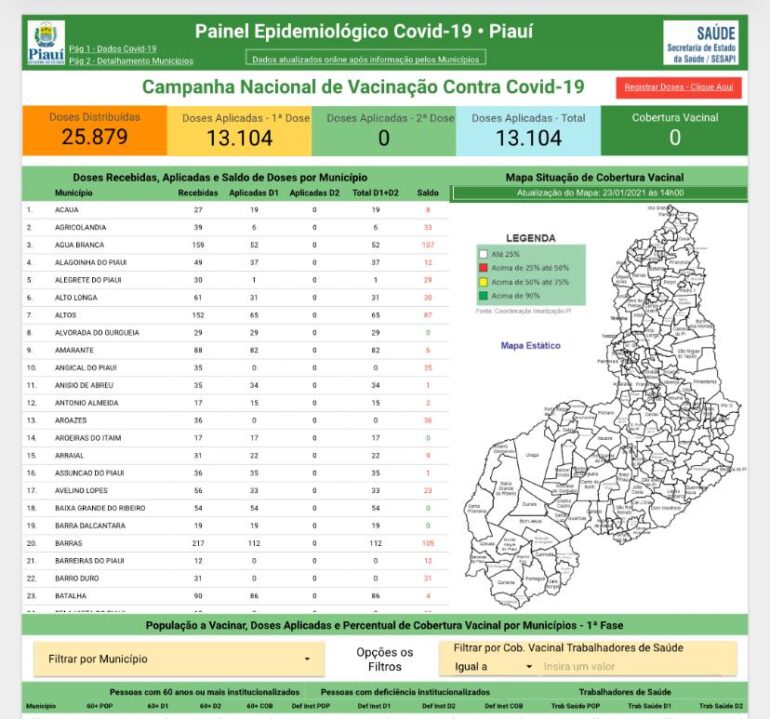Click the red legend swatch for 25% to 50%

pyautogui.click(x=484, y=268)
